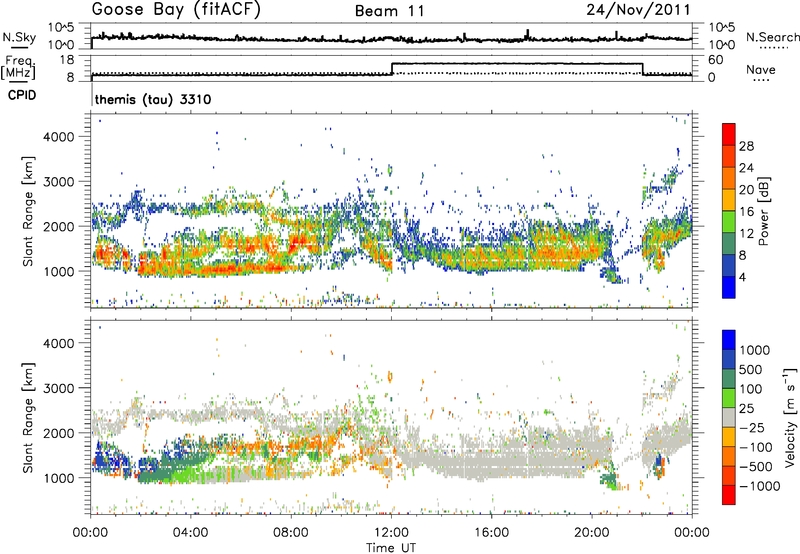Click the "Slant Range [km]" label of power panel
Image resolution: width=800 pixels, height=554 pixels.
tap(28, 212)
